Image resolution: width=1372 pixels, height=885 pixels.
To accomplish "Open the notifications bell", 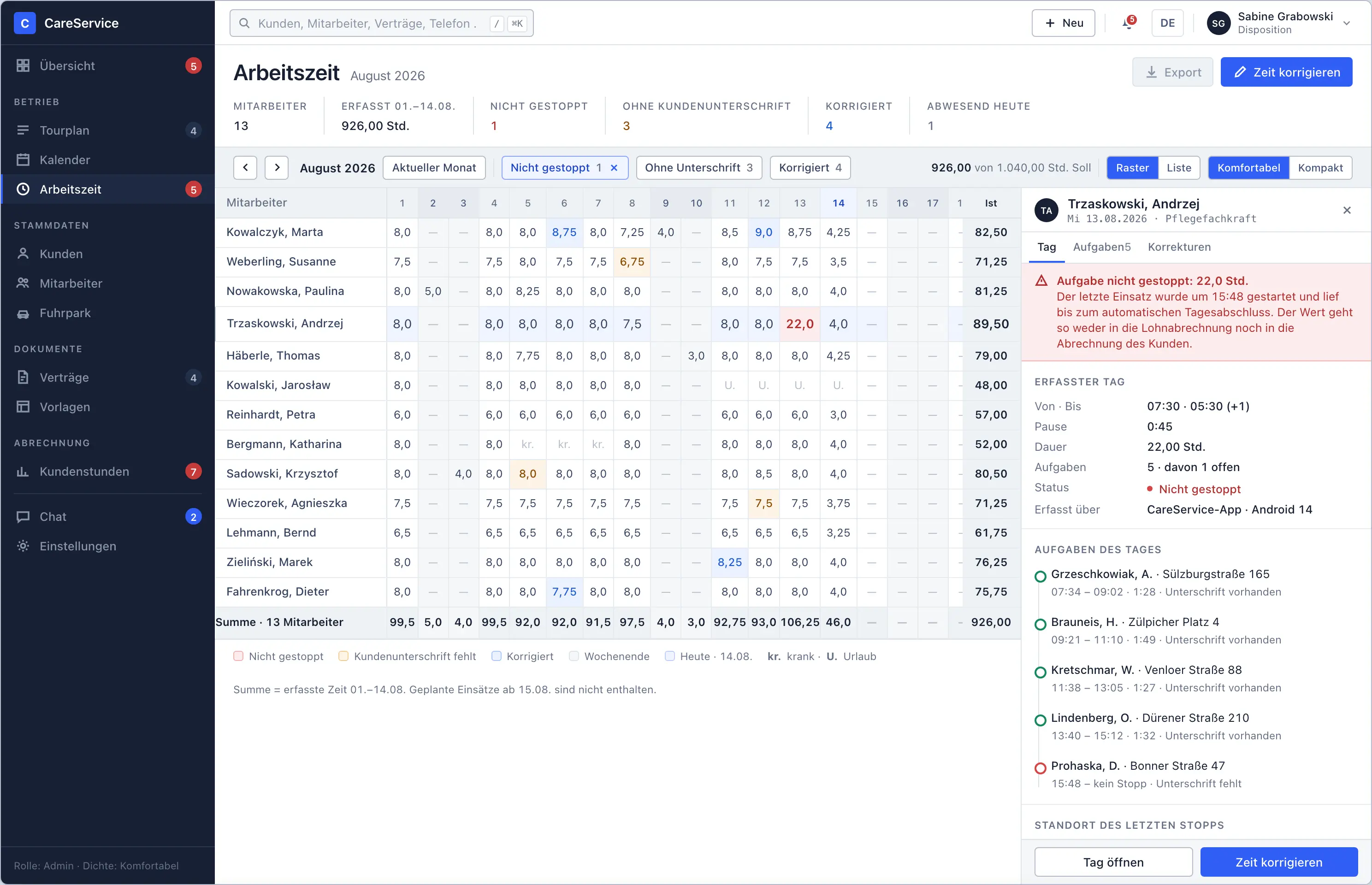I will point(1128,23).
